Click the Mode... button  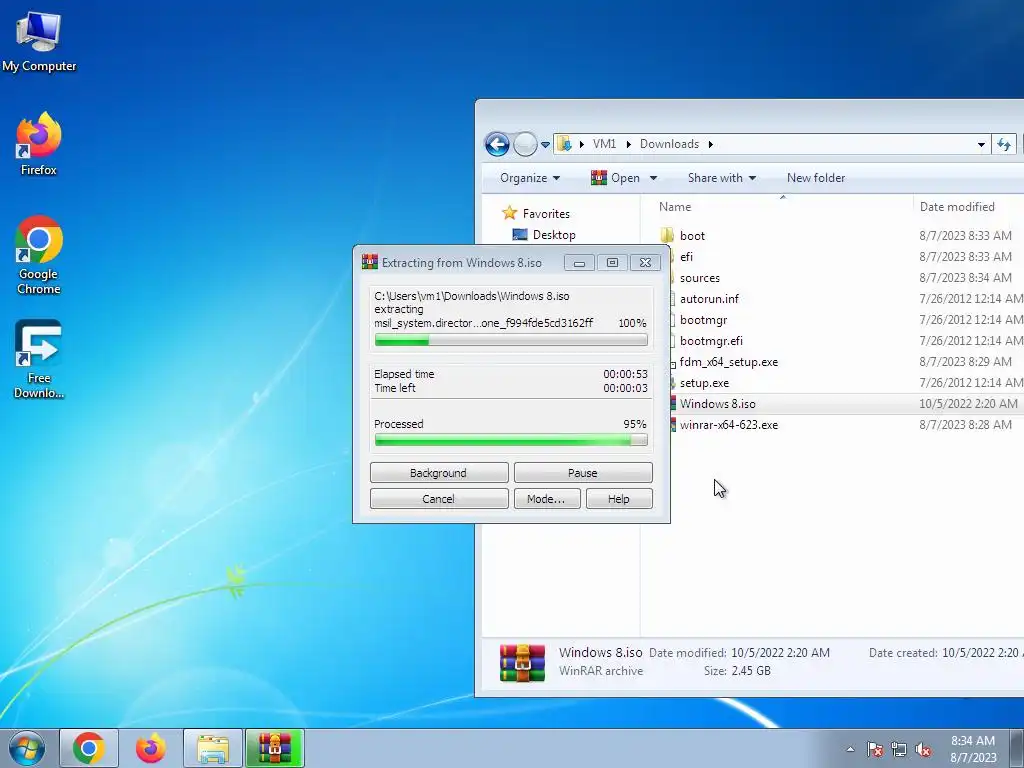[547, 498]
